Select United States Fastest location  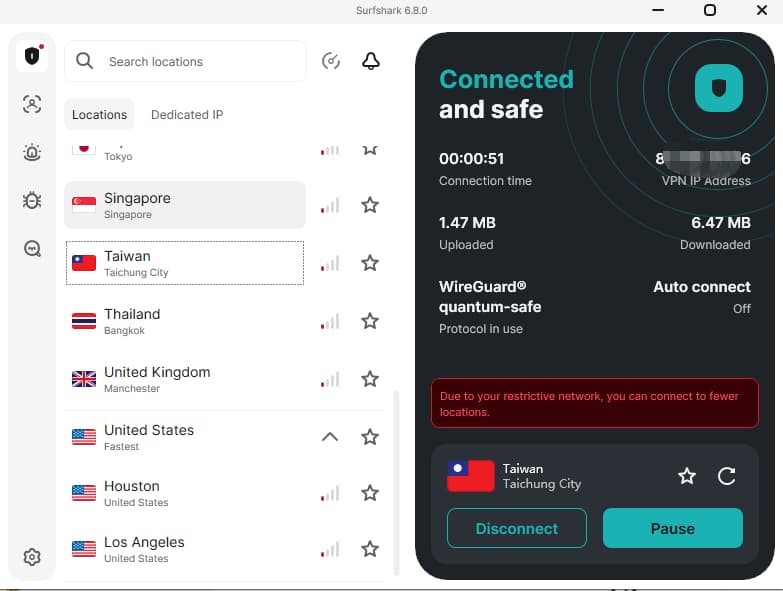(185, 437)
